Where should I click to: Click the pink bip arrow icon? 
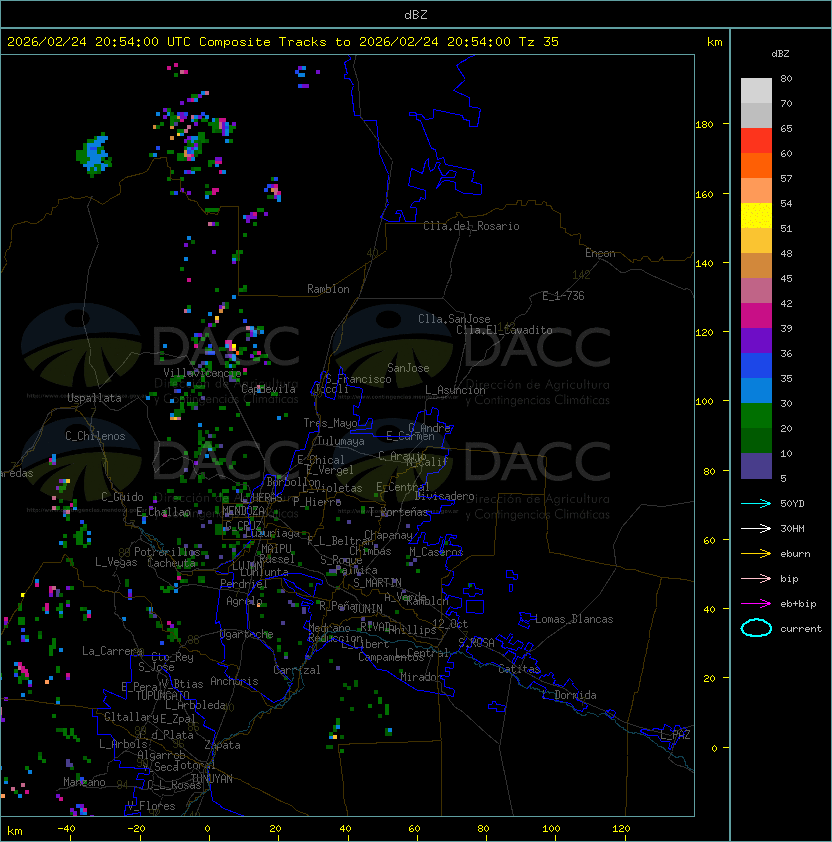(756, 578)
